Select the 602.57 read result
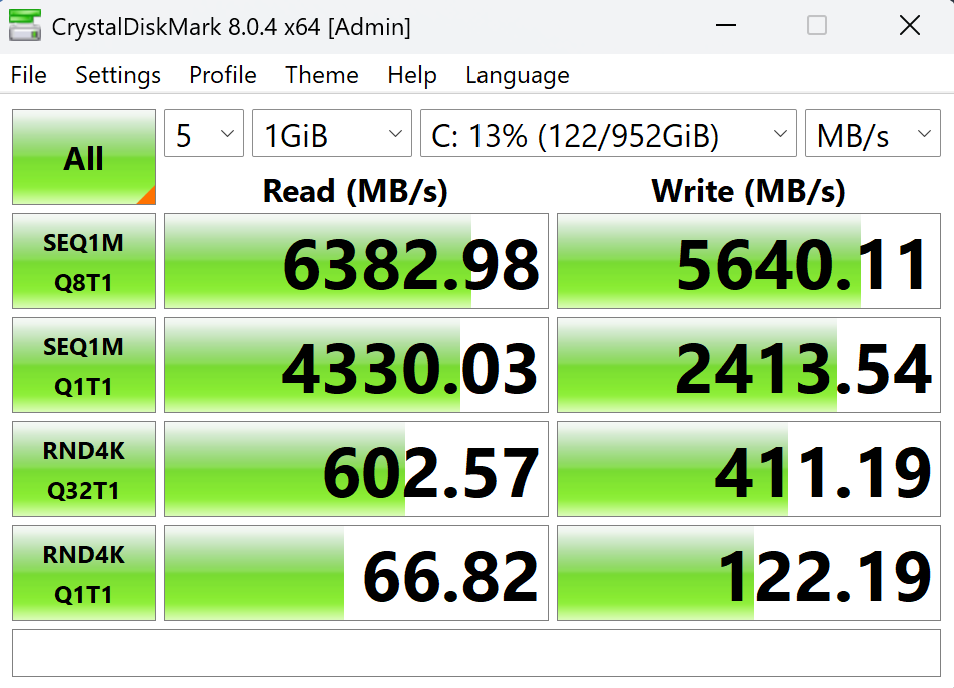 (357, 469)
